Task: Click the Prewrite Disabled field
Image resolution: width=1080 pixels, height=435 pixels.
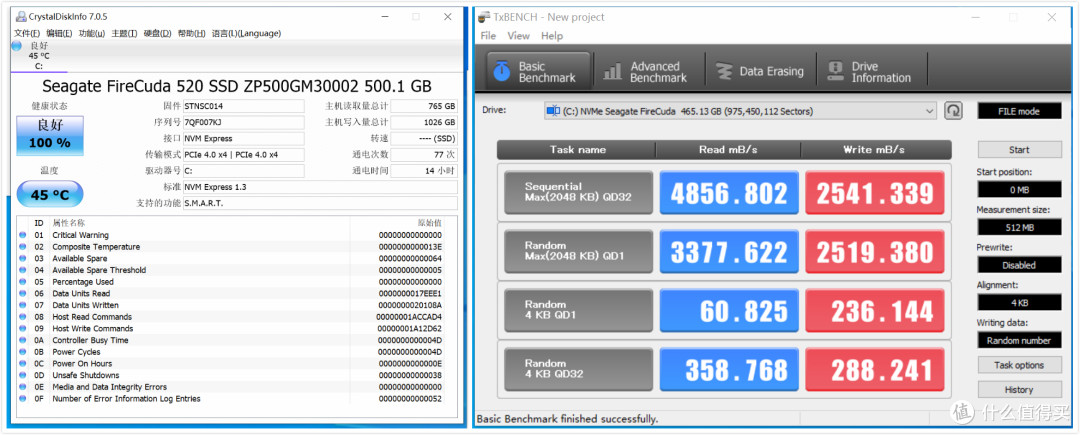Action: pos(1019,265)
